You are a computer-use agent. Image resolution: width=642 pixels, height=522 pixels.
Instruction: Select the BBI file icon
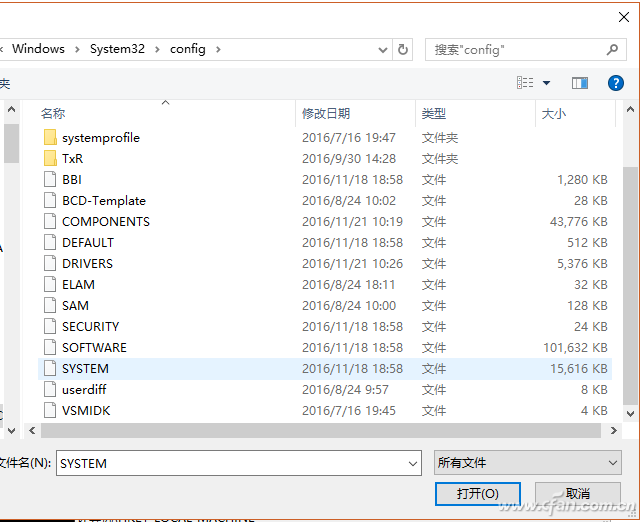click(x=50, y=180)
